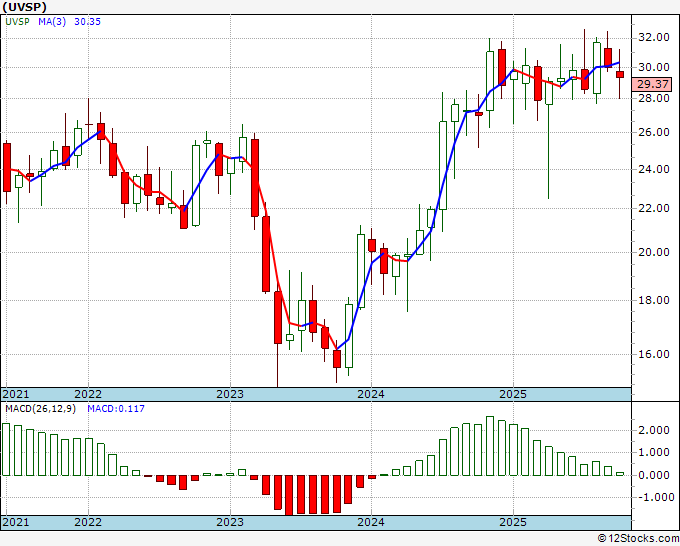680x546 pixels.
Task: Click the 28.00 price axis label
Action: 654,98
